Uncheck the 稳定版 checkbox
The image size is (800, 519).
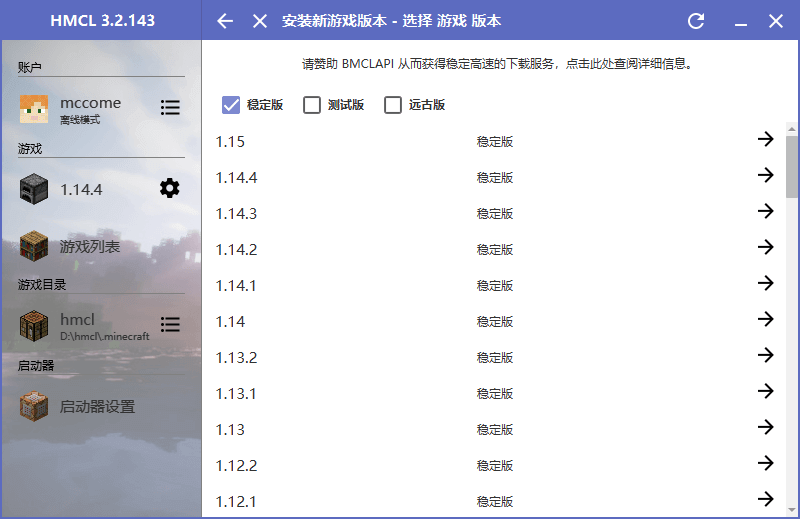point(231,105)
